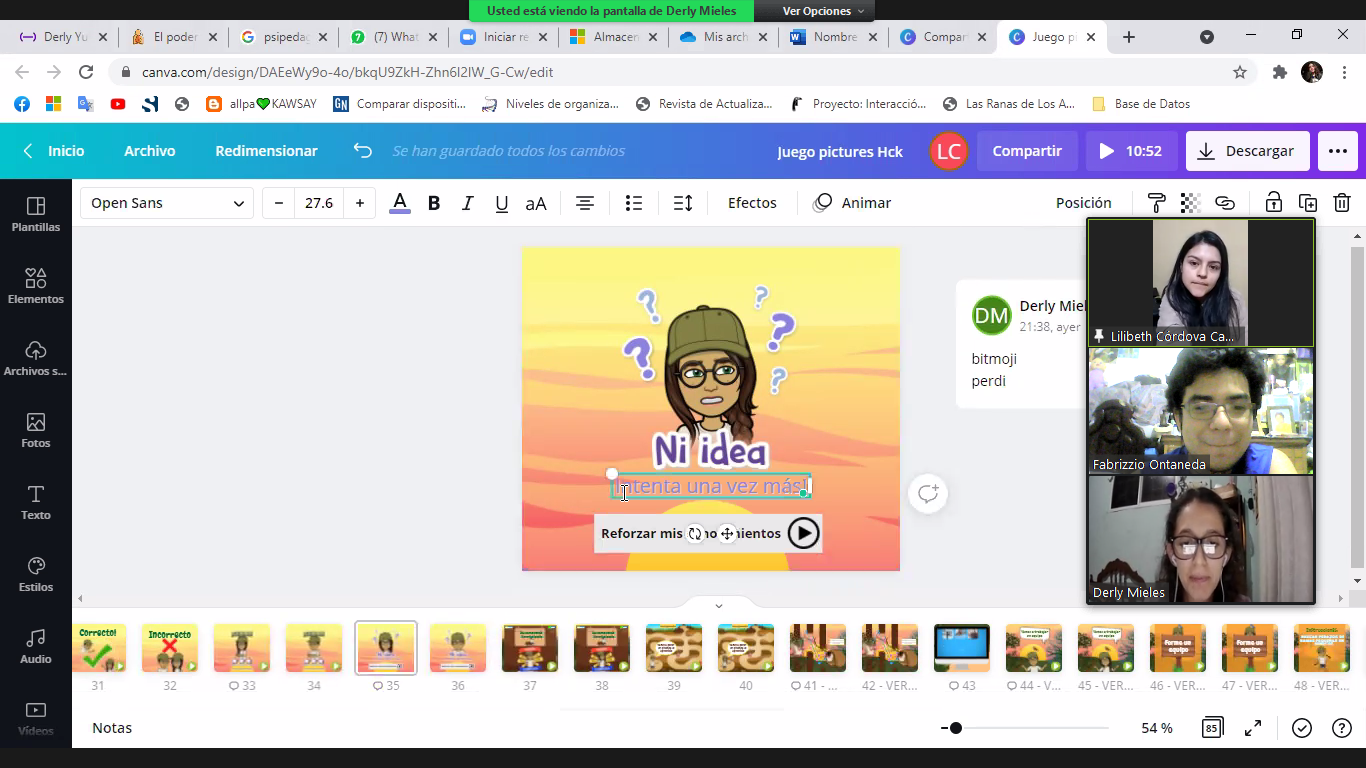This screenshot has height=768, width=1366.
Task: Open the Efectos text options
Action: pos(752,203)
